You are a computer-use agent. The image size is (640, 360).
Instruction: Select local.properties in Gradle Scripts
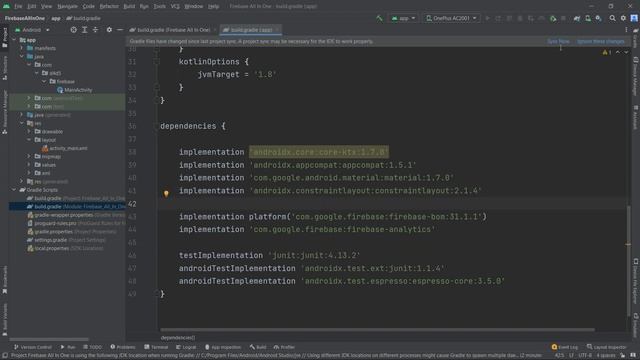pyautogui.click(x=64, y=248)
